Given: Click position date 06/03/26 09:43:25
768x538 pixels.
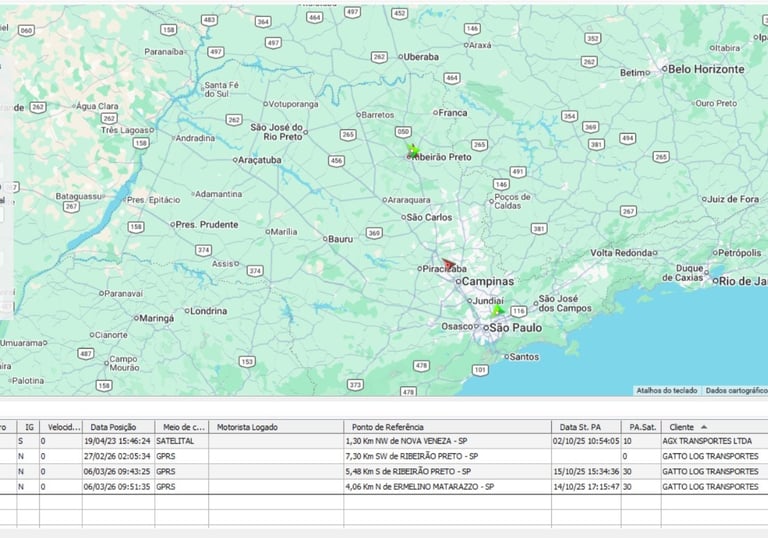Looking at the screenshot, I should click(x=117, y=471).
